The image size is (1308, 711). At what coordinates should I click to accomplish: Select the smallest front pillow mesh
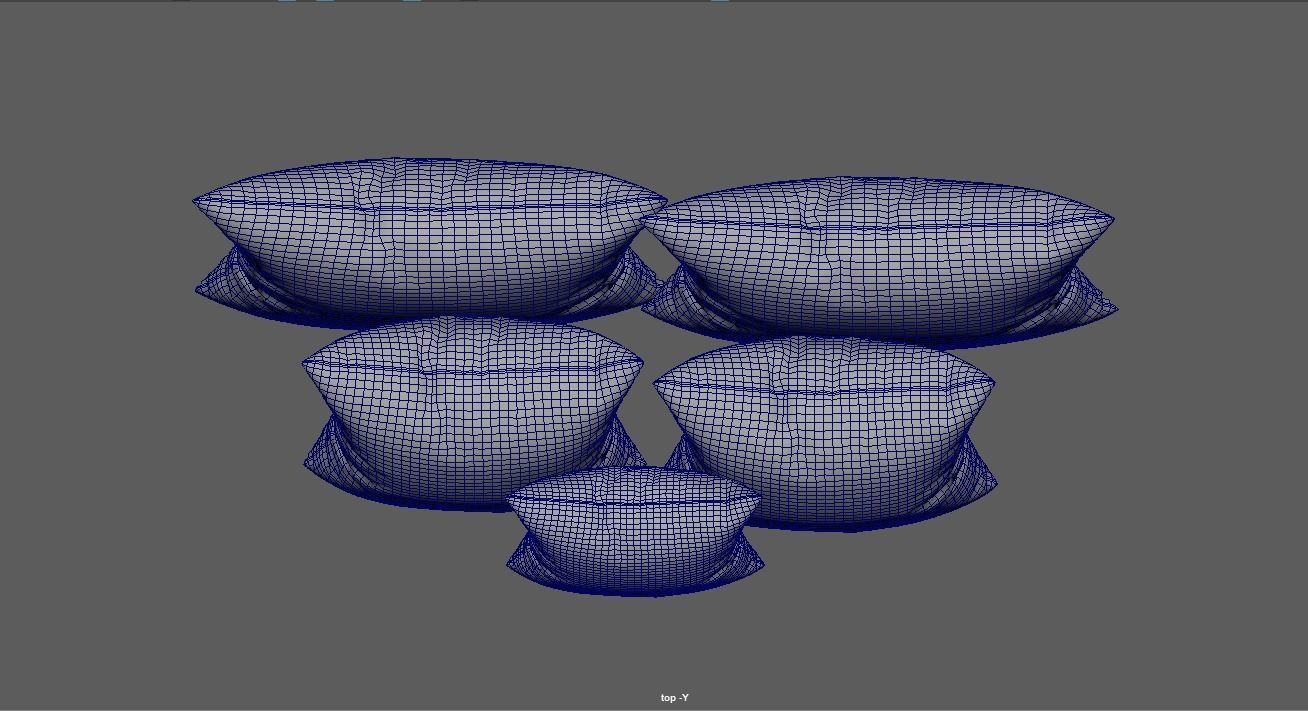[635, 531]
